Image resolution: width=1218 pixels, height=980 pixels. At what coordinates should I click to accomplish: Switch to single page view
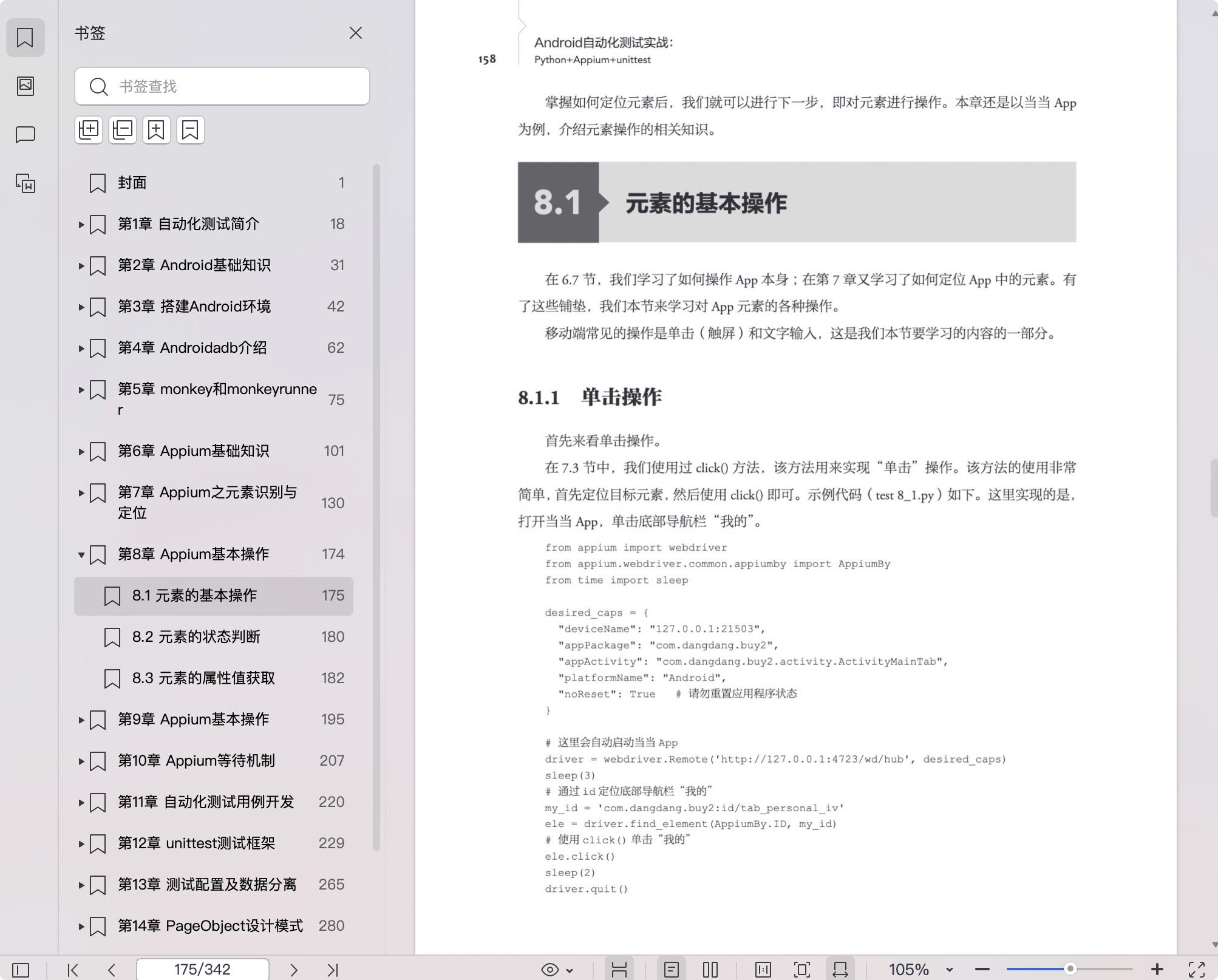[x=672, y=970]
